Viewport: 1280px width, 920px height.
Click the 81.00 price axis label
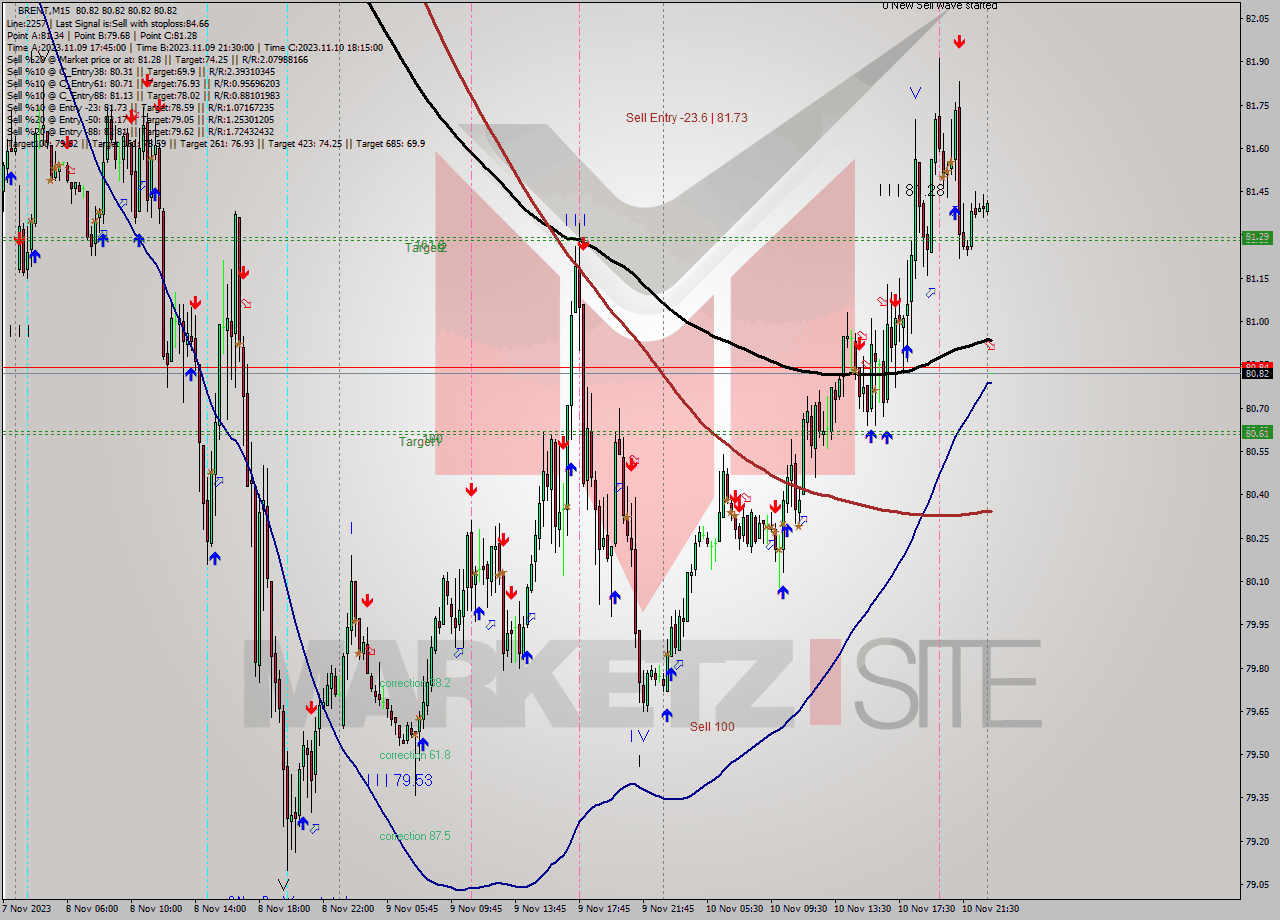pyautogui.click(x=1257, y=321)
